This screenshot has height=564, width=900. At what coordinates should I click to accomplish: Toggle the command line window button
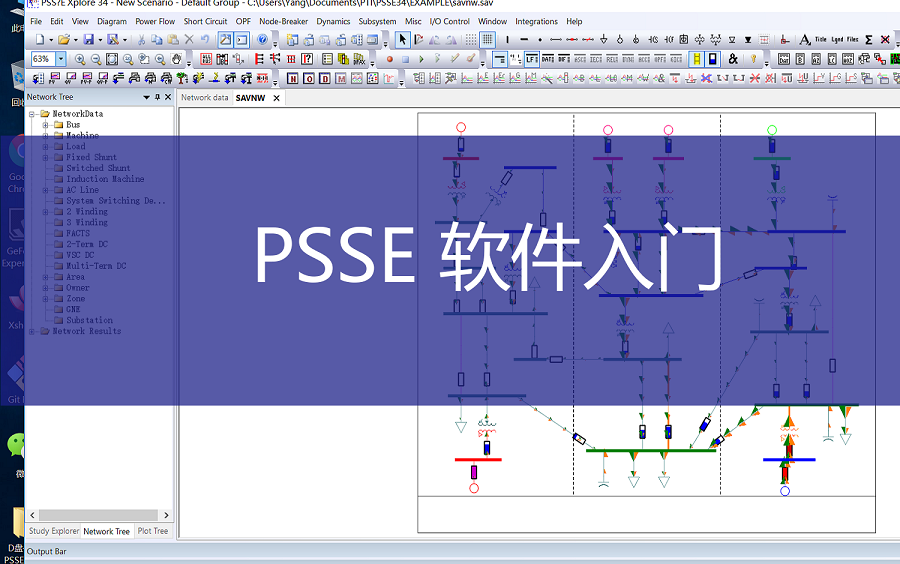(x=242, y=39)
